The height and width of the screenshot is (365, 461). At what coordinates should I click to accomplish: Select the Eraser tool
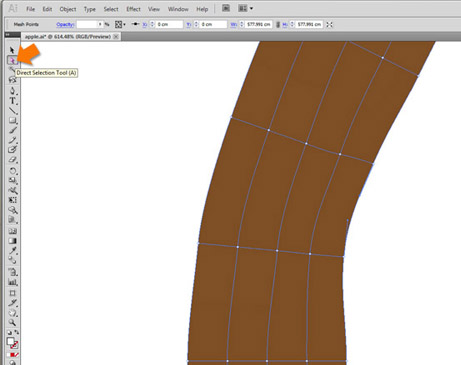[12, 160]
